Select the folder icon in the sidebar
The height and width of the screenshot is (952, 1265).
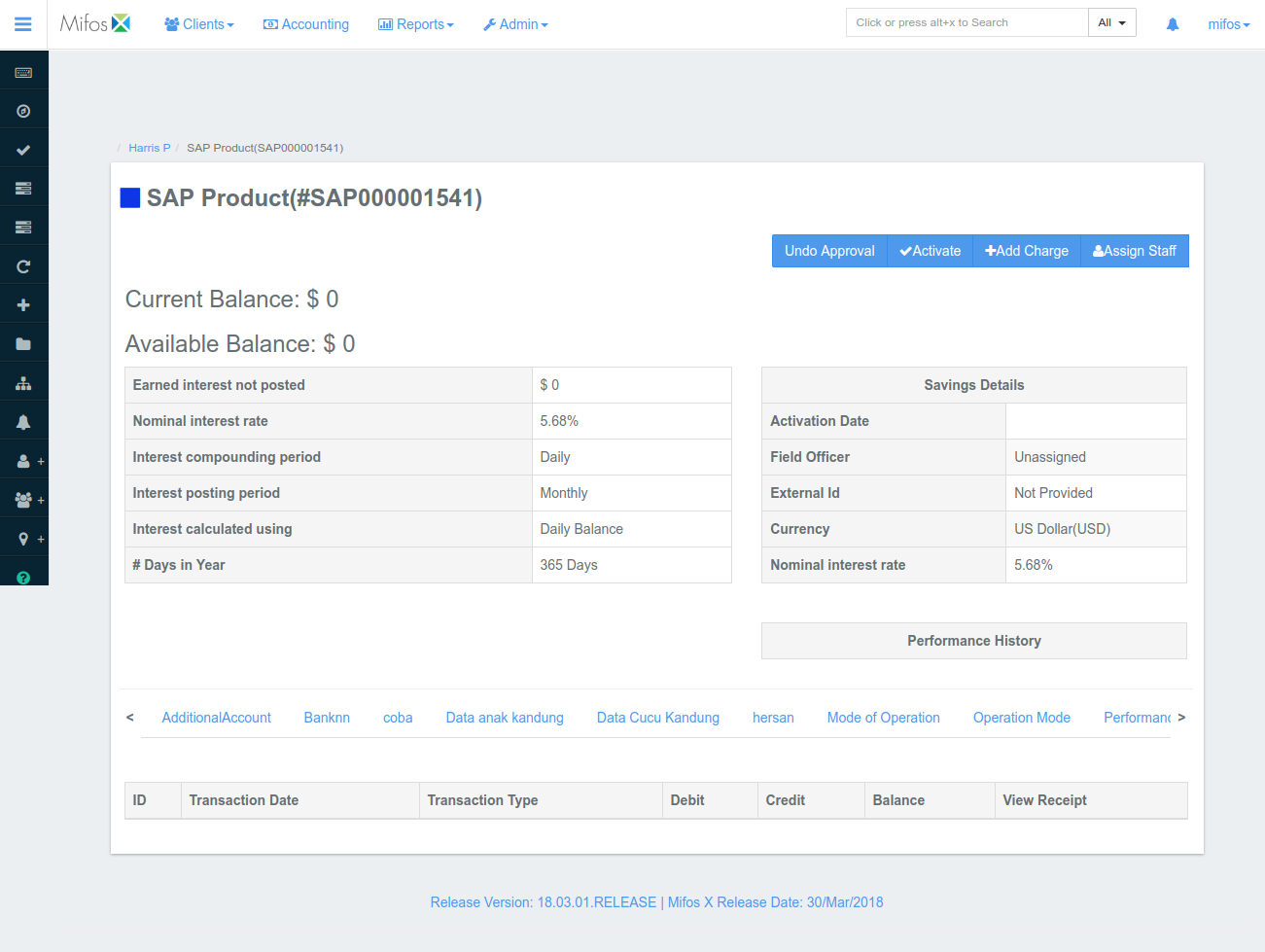23,342
